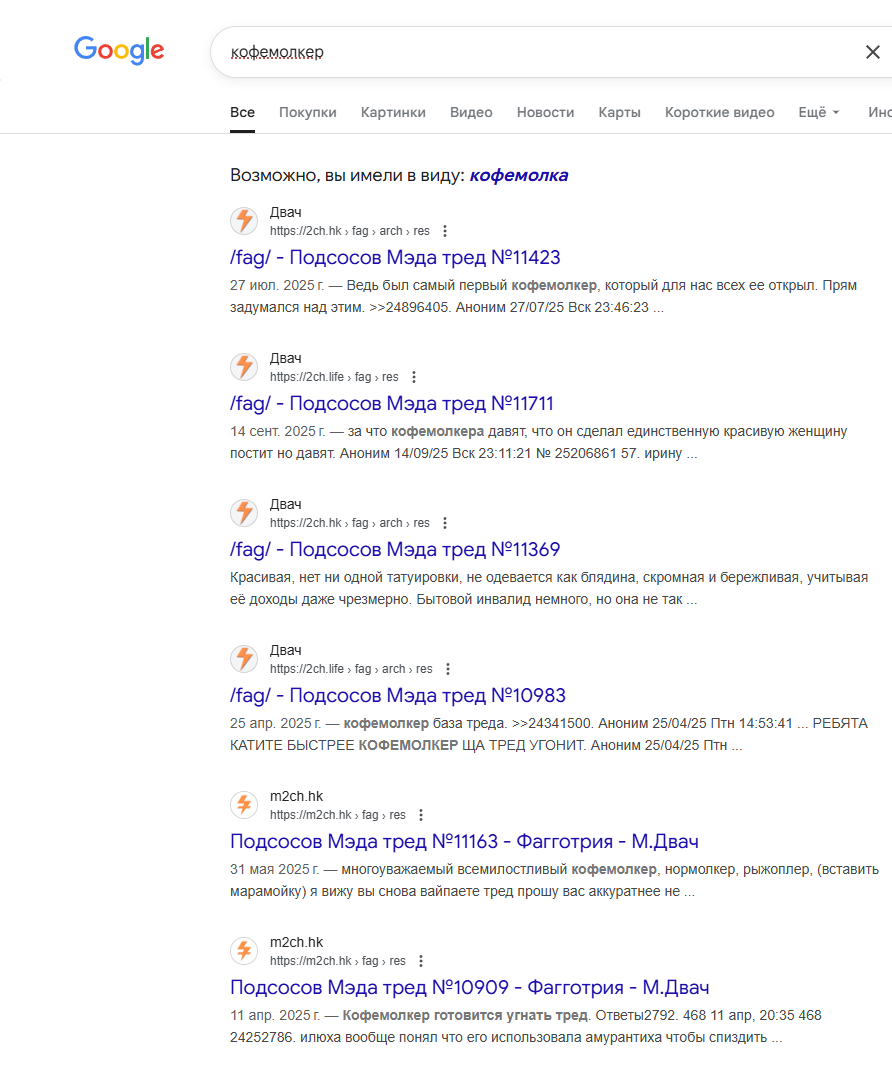
Task: Click URL breadcrumb above тред №10983
Action: pyautogui.click(x=351, y=669)
